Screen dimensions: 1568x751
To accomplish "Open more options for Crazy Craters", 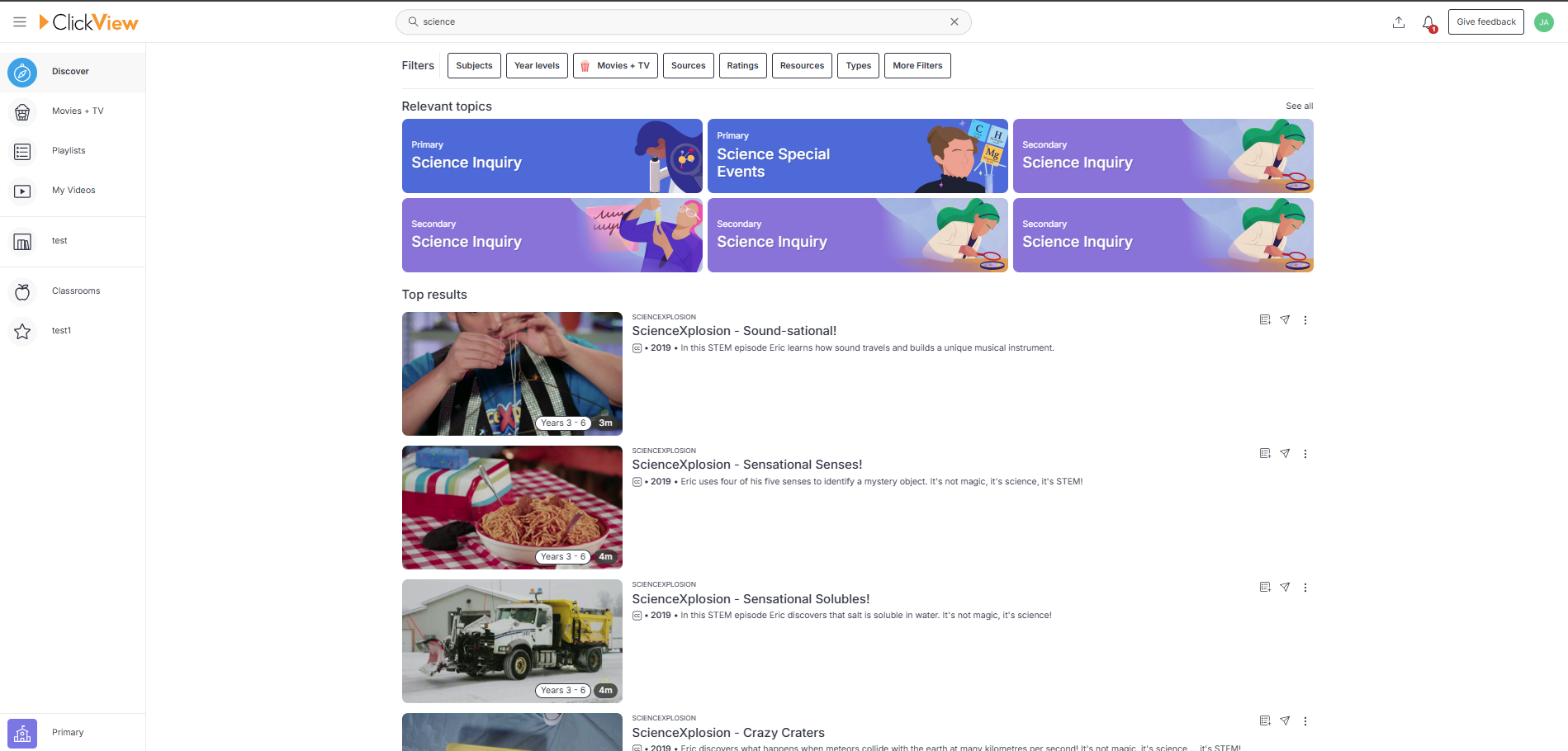I will (x=1305, y=721).
